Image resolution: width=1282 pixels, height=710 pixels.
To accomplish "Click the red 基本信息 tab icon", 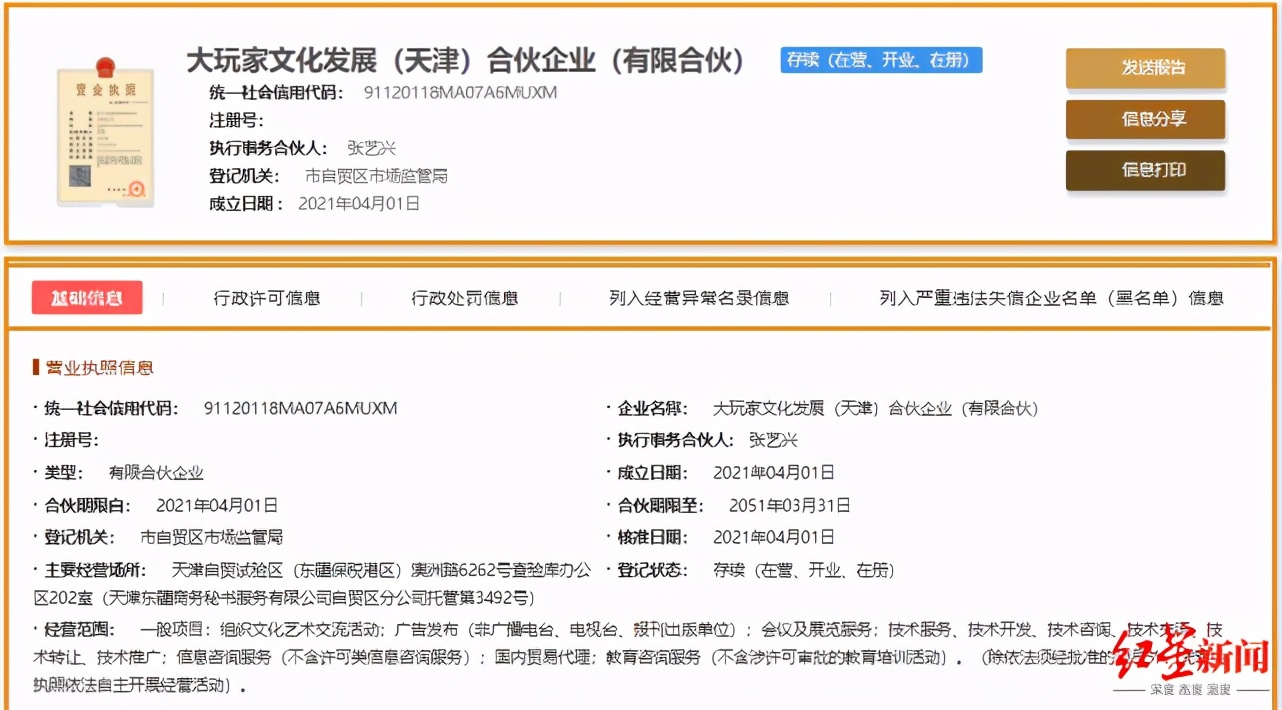I will pos(87,297).
